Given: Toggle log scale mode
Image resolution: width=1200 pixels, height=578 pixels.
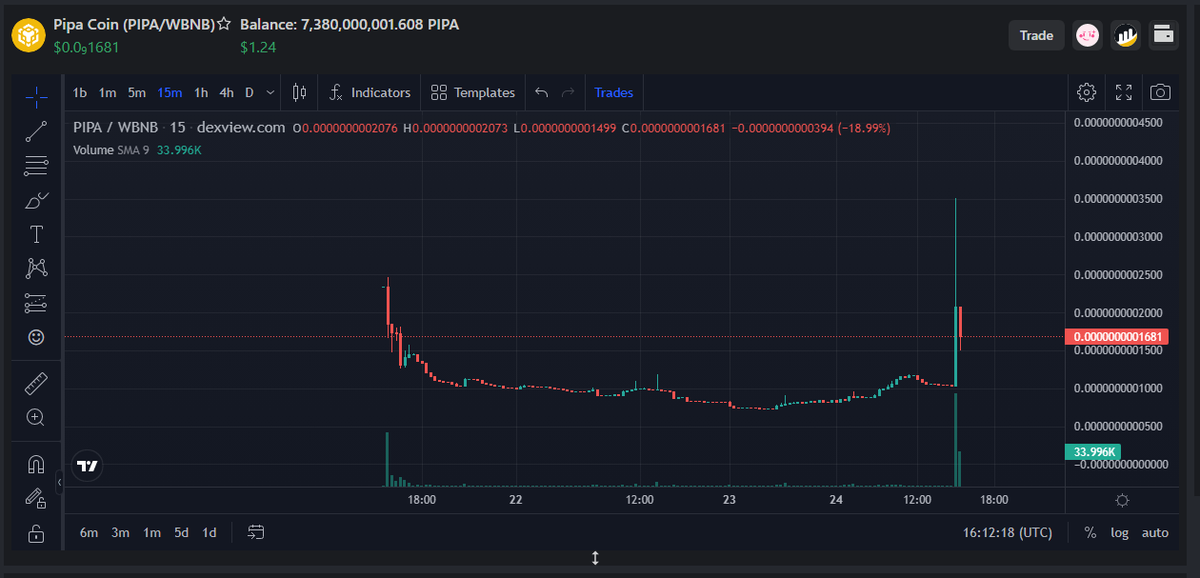Looking at the screenshot, I should 1120,533.
